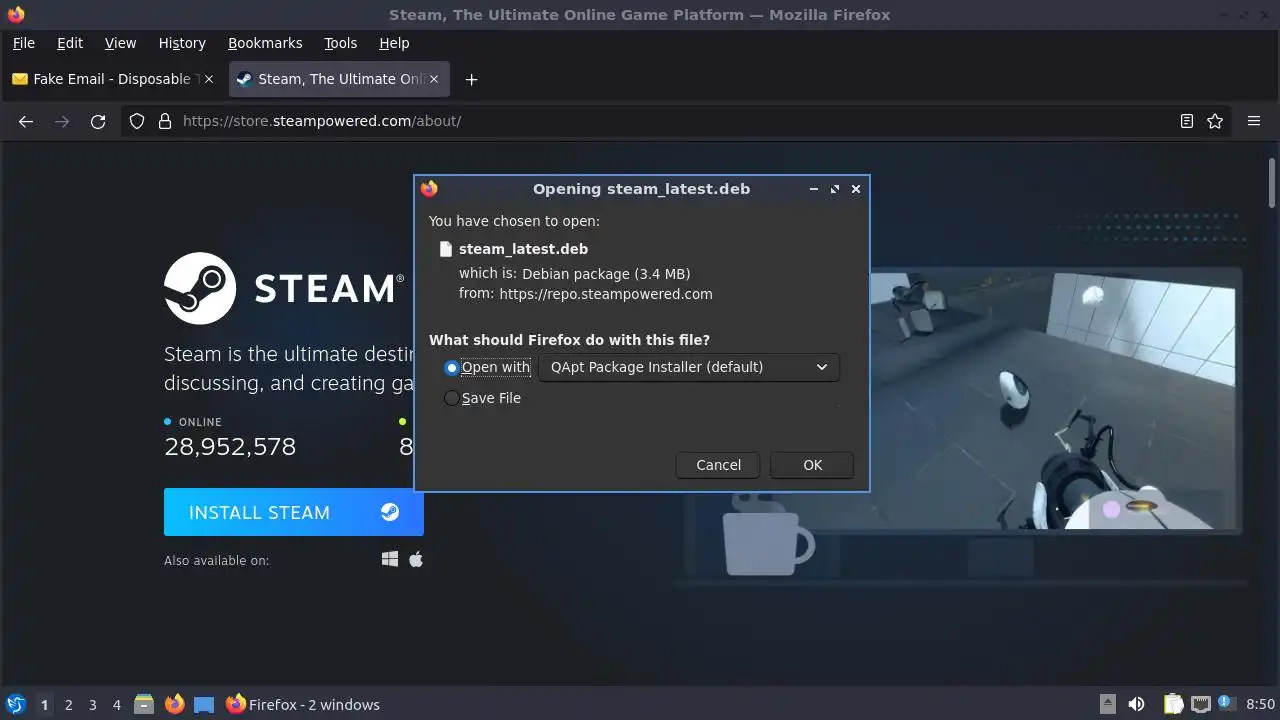The height and width of the screenshot is (720, 1280).
Task: Click the Steam logo on page
Action: (284, 288)
